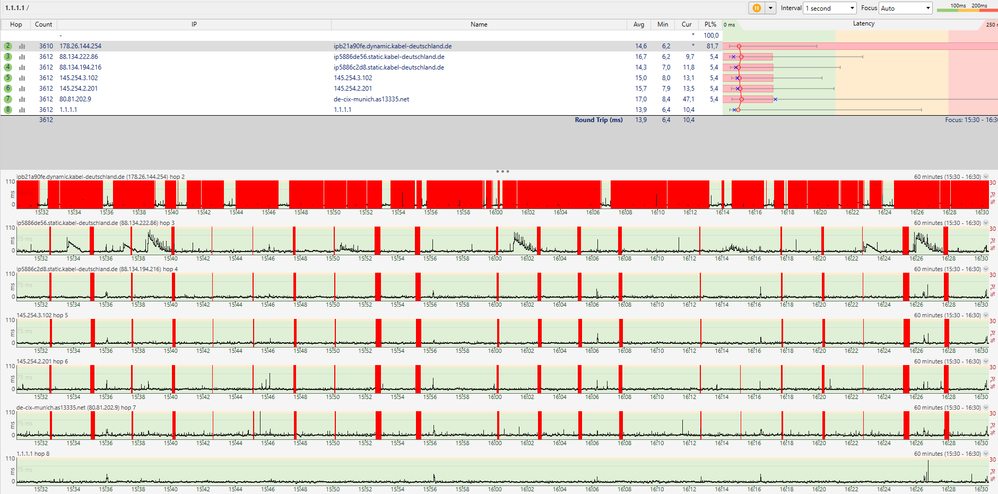The width and height of the screenshot is (998, 494).
Task: Select IP cell 88.134.194.216
Action: pos(80,67)
